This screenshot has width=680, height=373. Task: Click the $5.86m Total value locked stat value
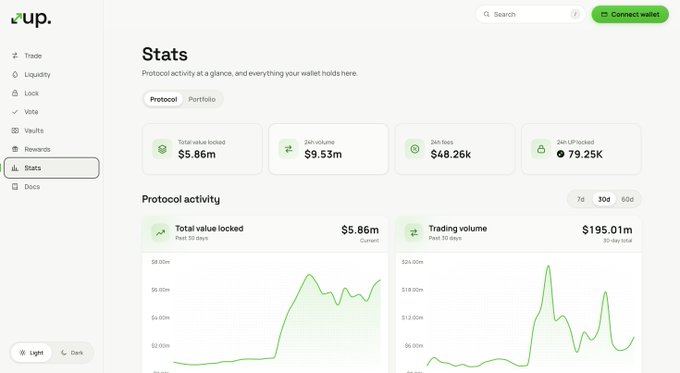click(196, 154)
